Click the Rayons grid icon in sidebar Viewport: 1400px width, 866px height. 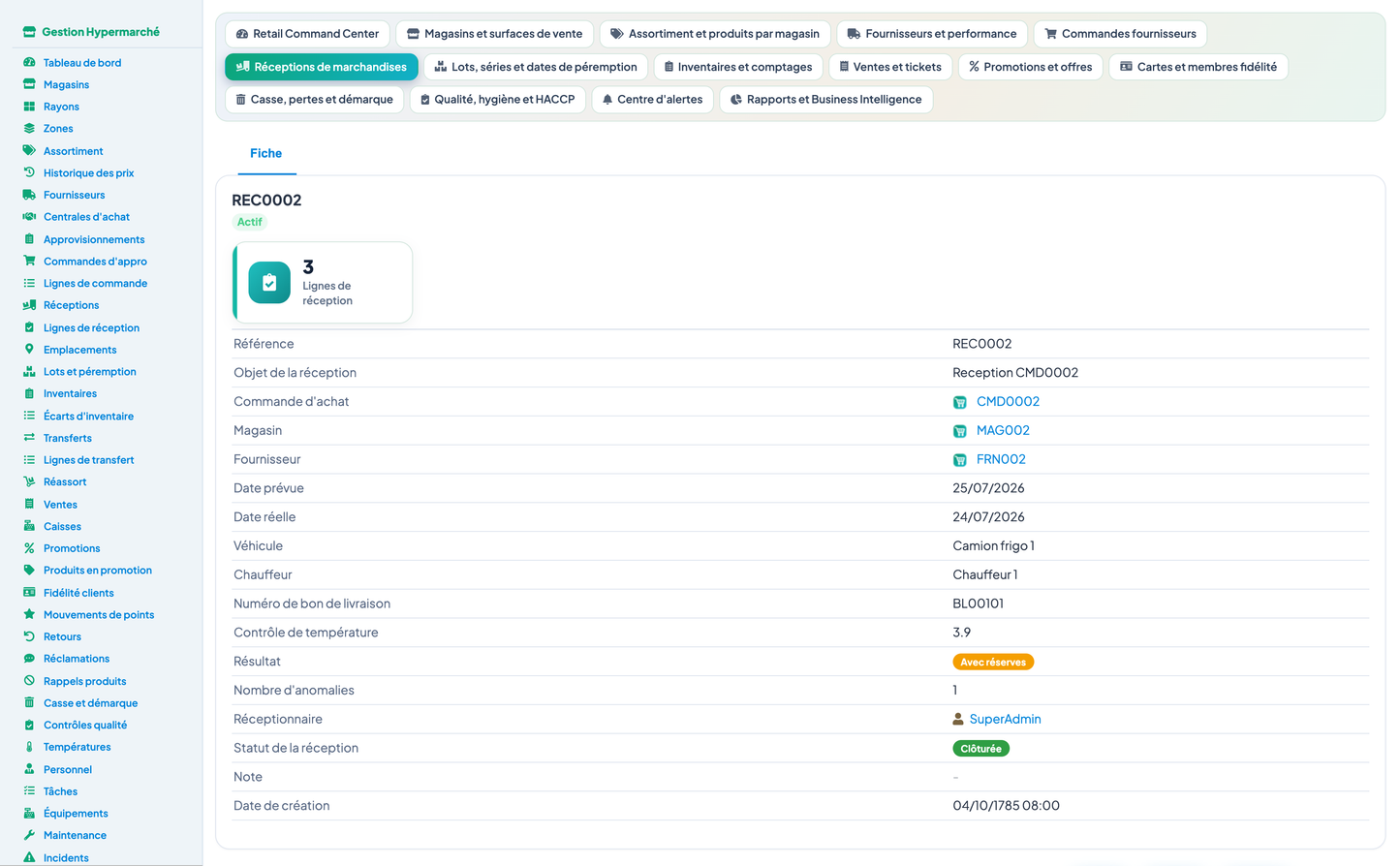29,107
